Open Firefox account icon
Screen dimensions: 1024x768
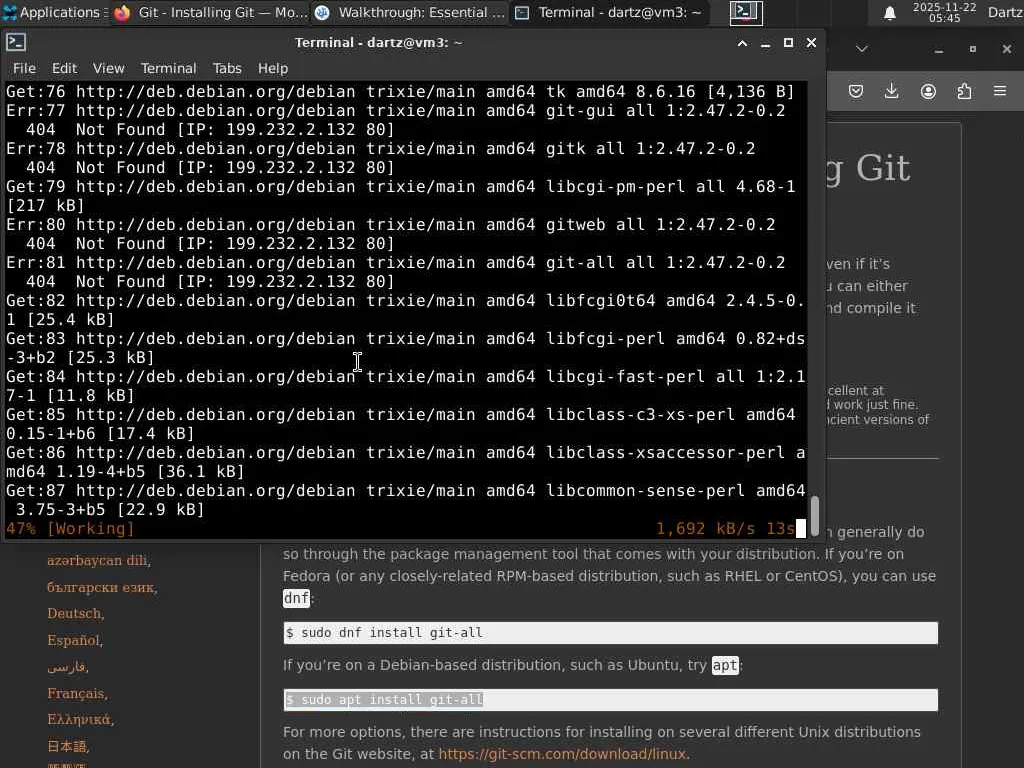coord(928,91)
